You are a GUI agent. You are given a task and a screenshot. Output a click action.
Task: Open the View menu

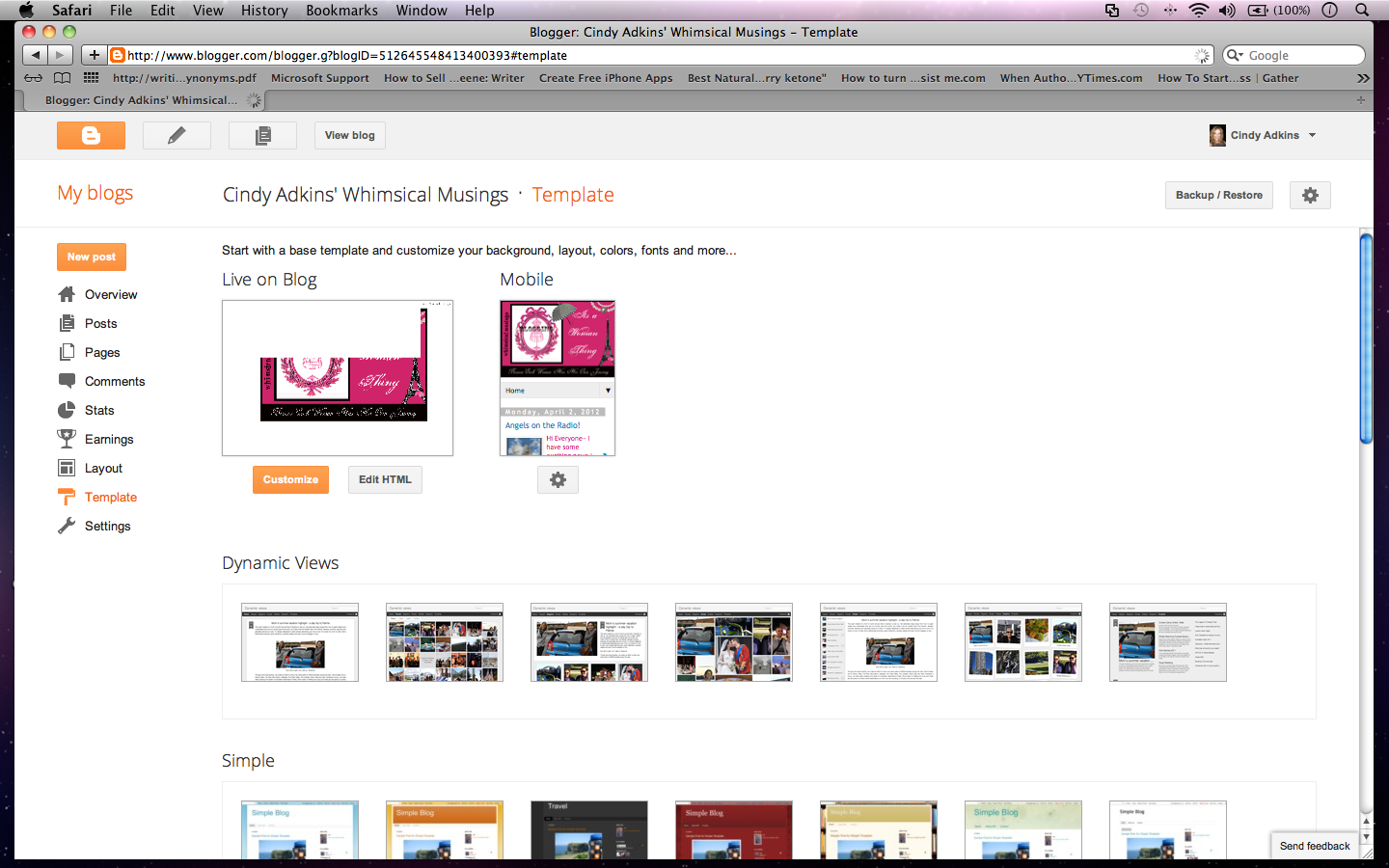click(x=208, y=11)
